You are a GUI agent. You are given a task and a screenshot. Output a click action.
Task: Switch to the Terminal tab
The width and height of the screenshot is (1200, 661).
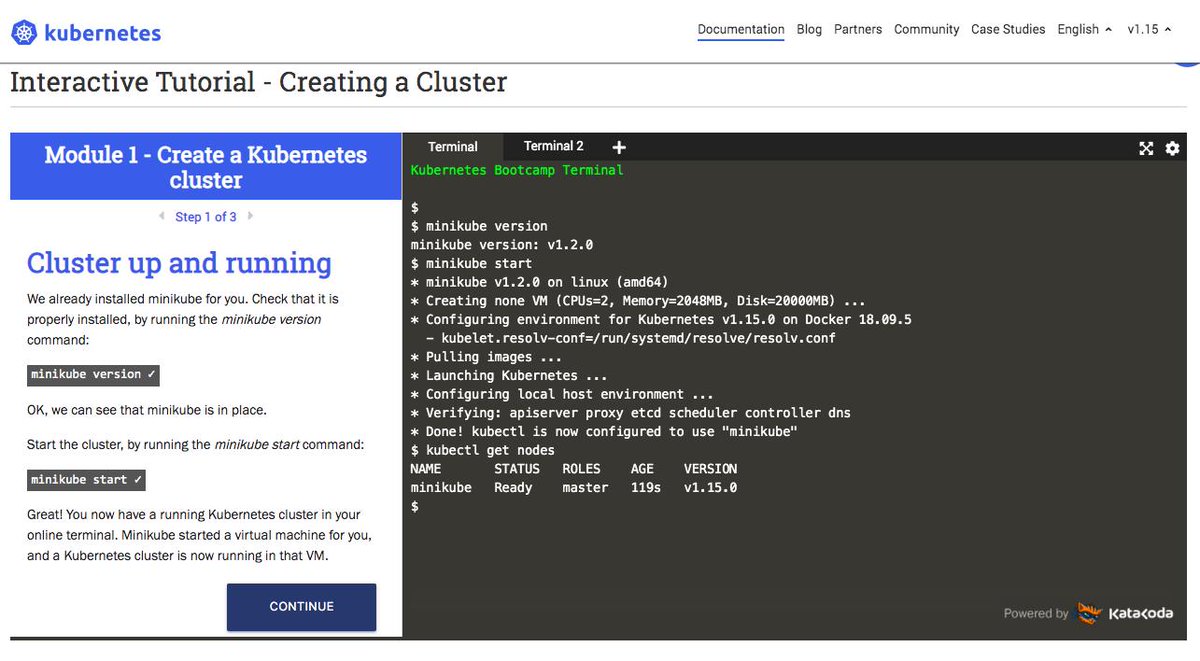pos(453,146)
